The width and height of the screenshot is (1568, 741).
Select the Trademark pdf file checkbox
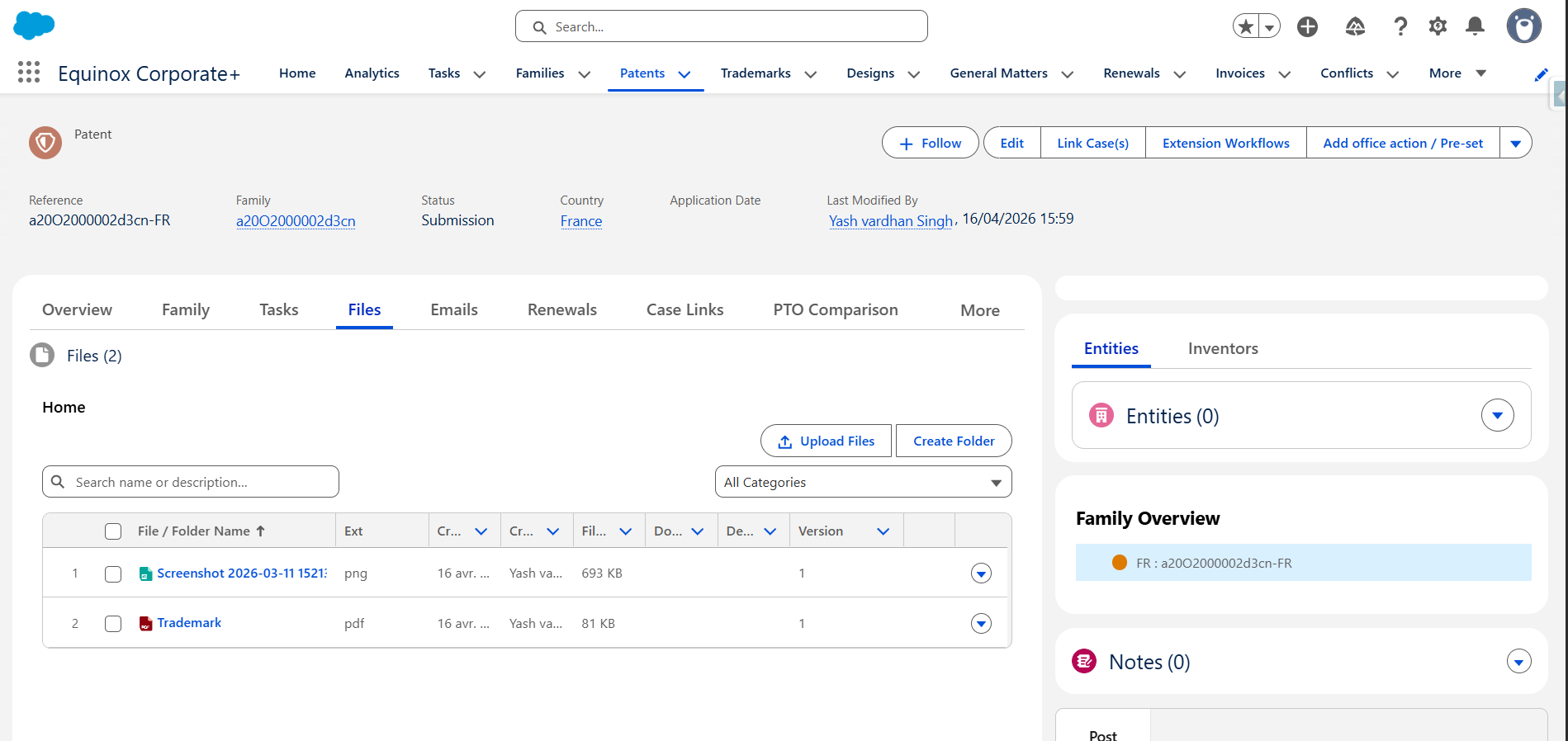click(113, 624)
